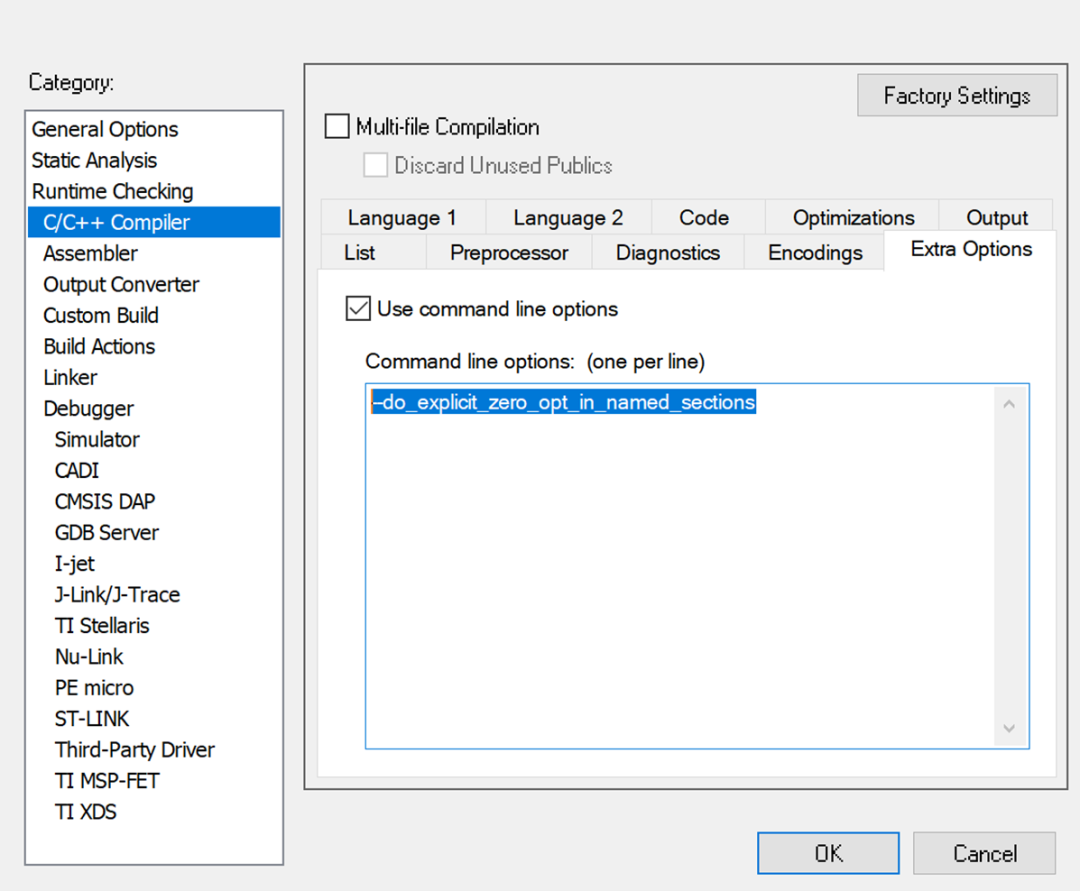The image size is (1080, 891).
Task: Open the Debugger category settings
Action: (88, 408)
